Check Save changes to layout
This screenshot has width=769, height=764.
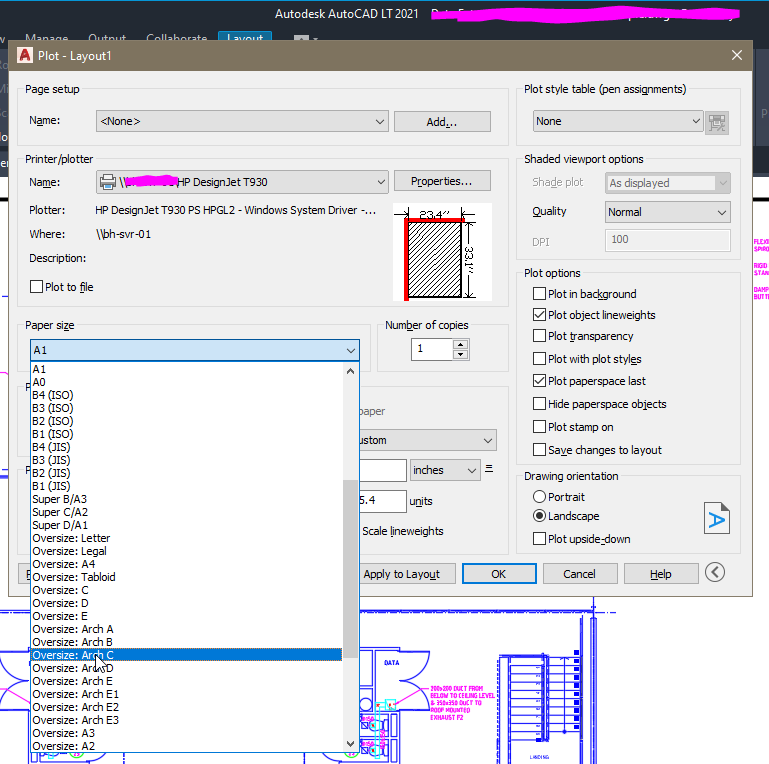[x=539, y=450]
